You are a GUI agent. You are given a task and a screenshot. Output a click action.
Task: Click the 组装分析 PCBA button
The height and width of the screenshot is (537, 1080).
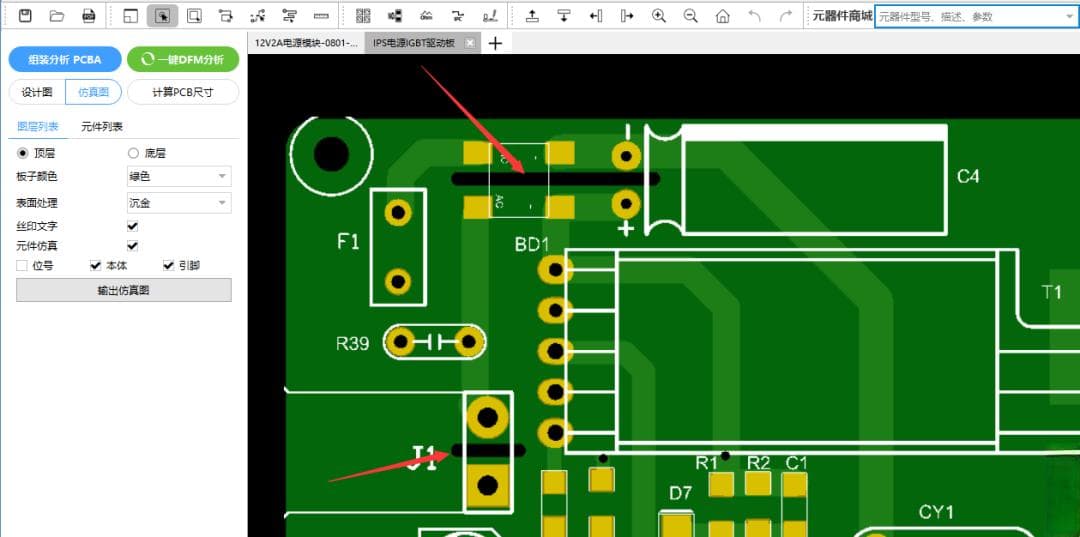[65, 59]
